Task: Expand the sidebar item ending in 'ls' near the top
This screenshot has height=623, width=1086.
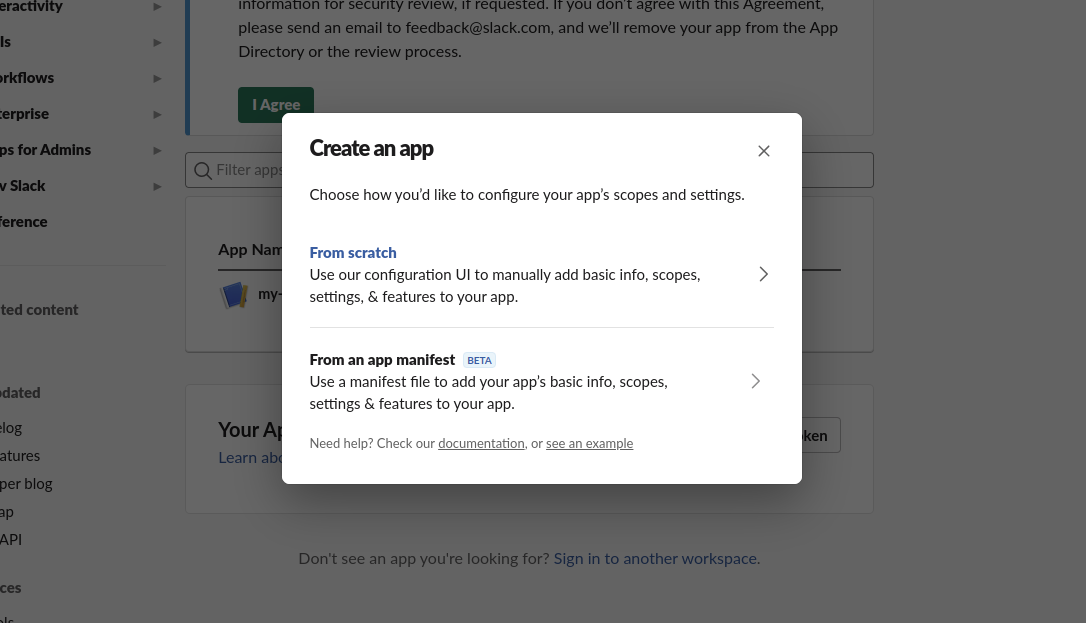Action: [157, 42]
